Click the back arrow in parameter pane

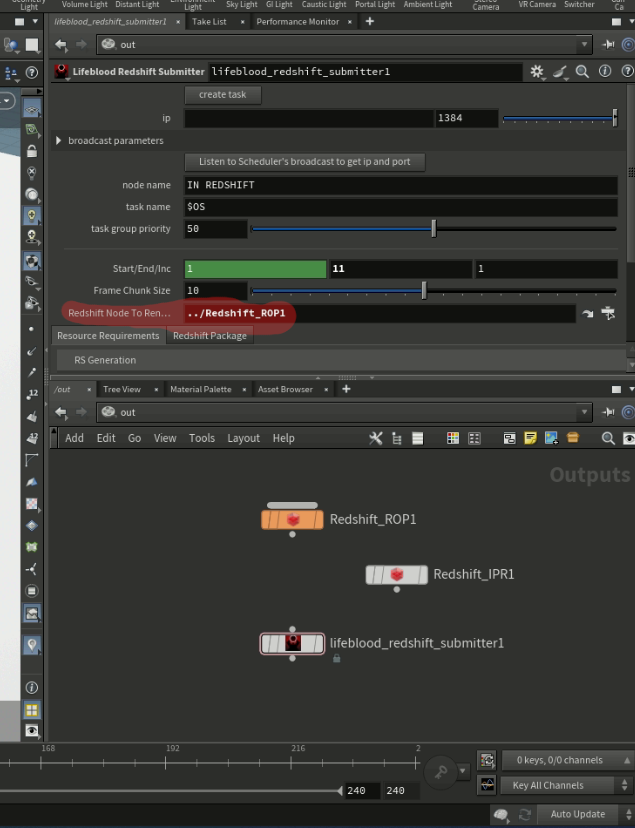[61, 45]
